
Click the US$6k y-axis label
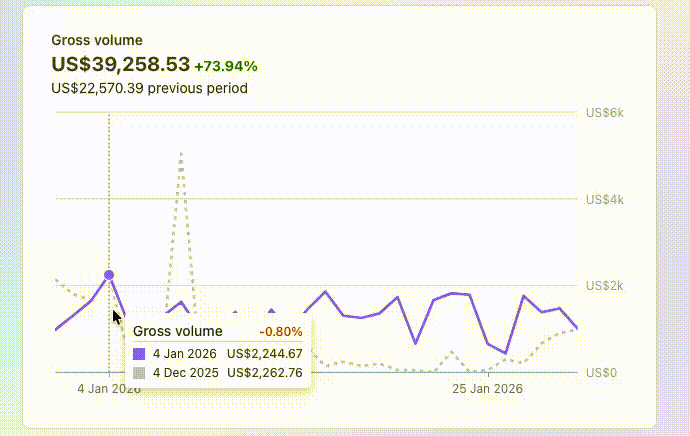[604, 112]
